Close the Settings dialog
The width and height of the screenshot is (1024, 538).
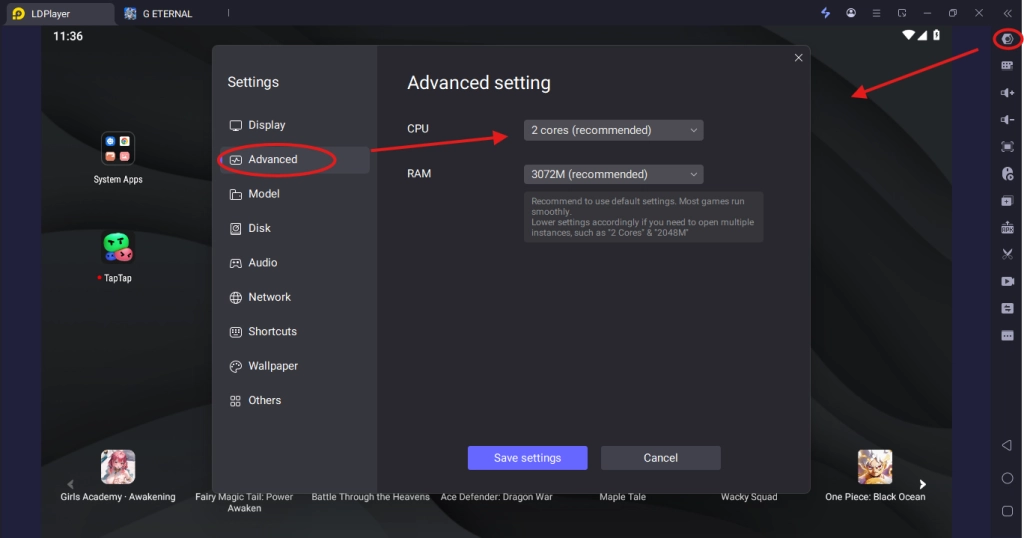point(798,57)
